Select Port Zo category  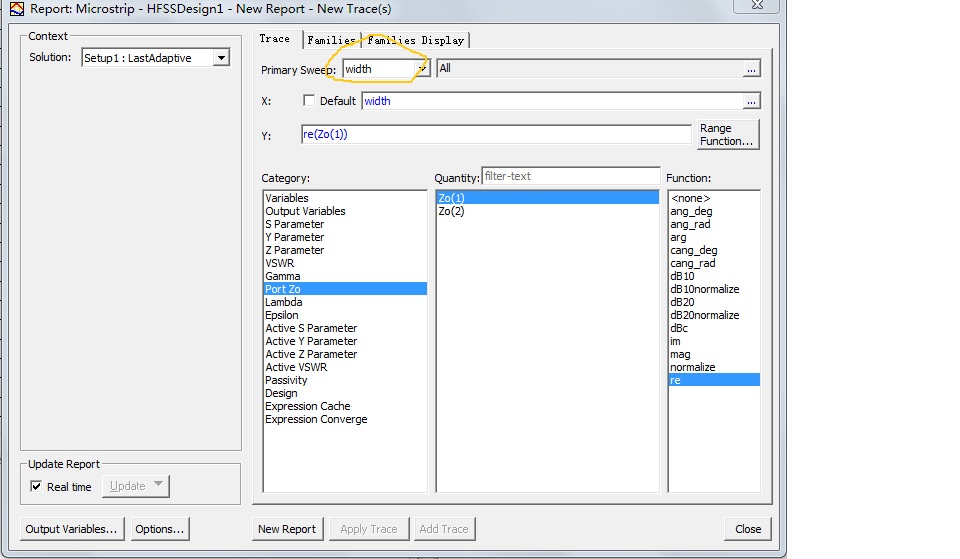coord(345,289)
